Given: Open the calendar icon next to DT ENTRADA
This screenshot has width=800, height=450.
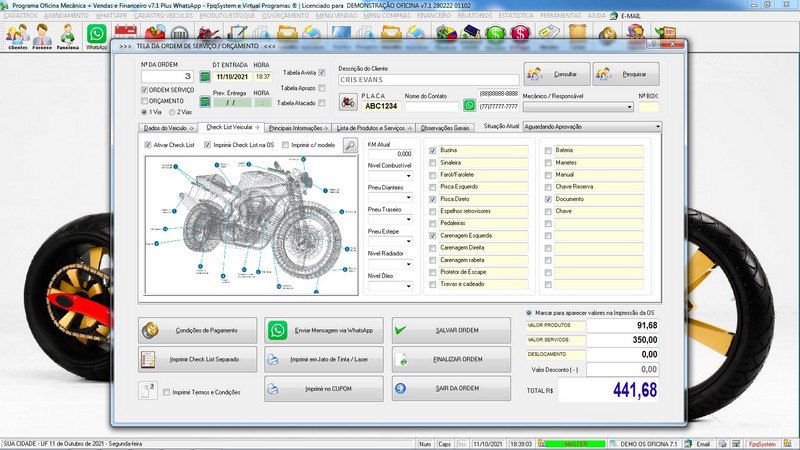Looking at the screenshot, I should (x=204, y=76).
